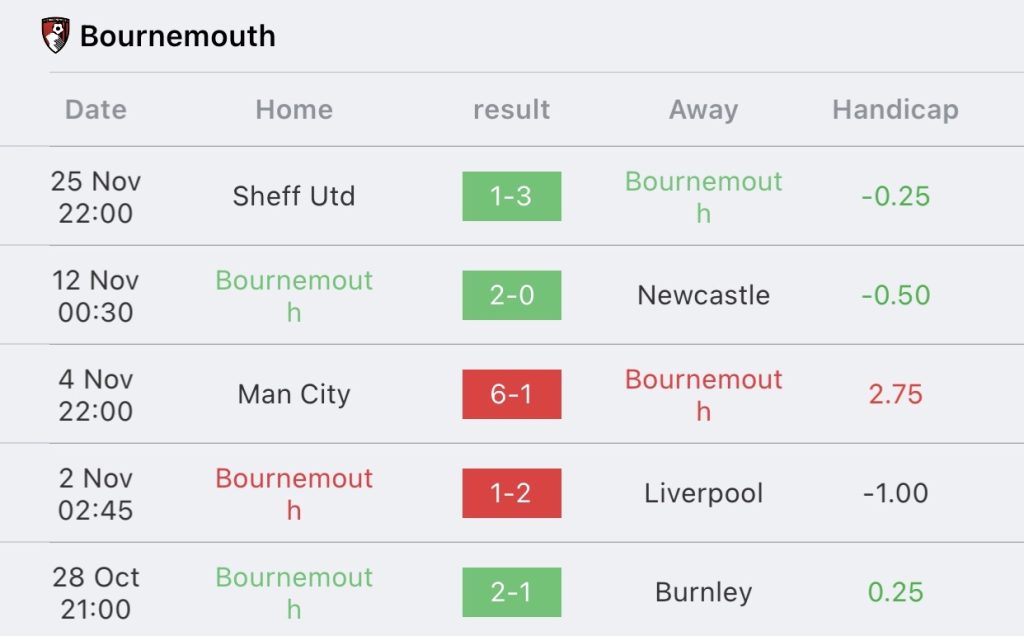Viewport: 1024px width, 636px height.
Task: Click the Bournemouth club crest icon
Action: tap(56, 35)
